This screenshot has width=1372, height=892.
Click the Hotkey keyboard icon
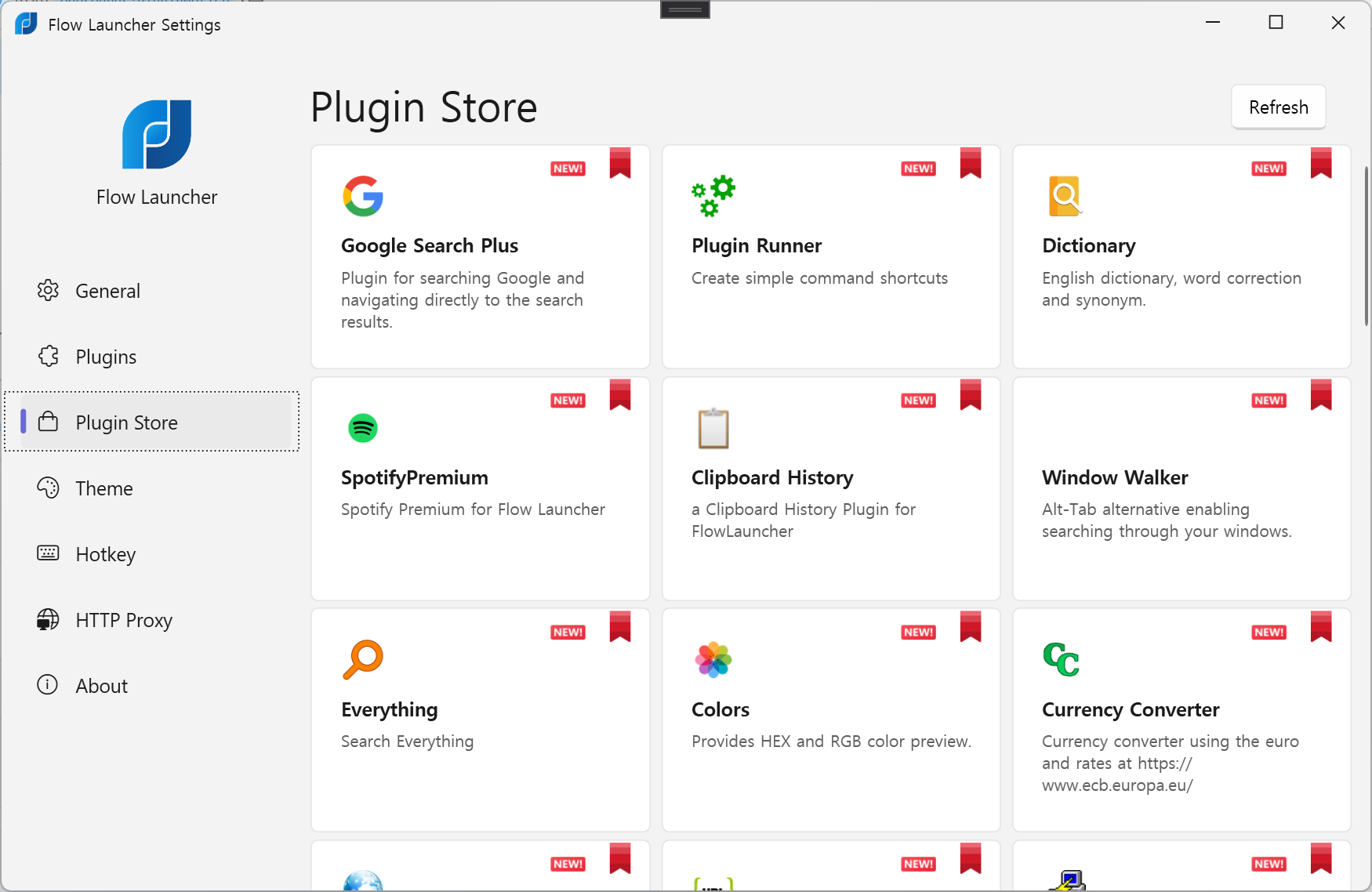(x=48, y=553)
